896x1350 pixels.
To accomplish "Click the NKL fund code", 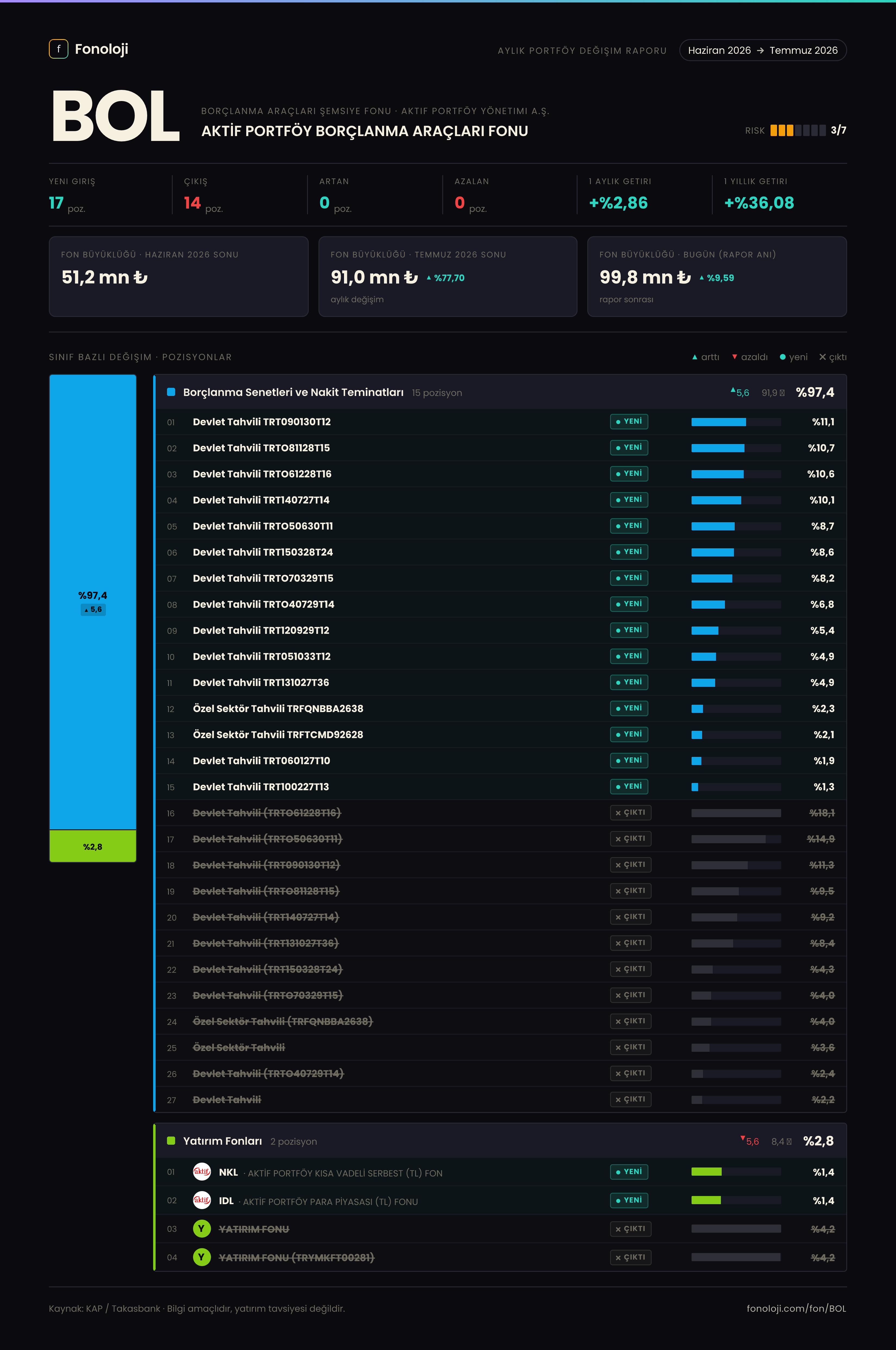I will tap(228, 1172).
